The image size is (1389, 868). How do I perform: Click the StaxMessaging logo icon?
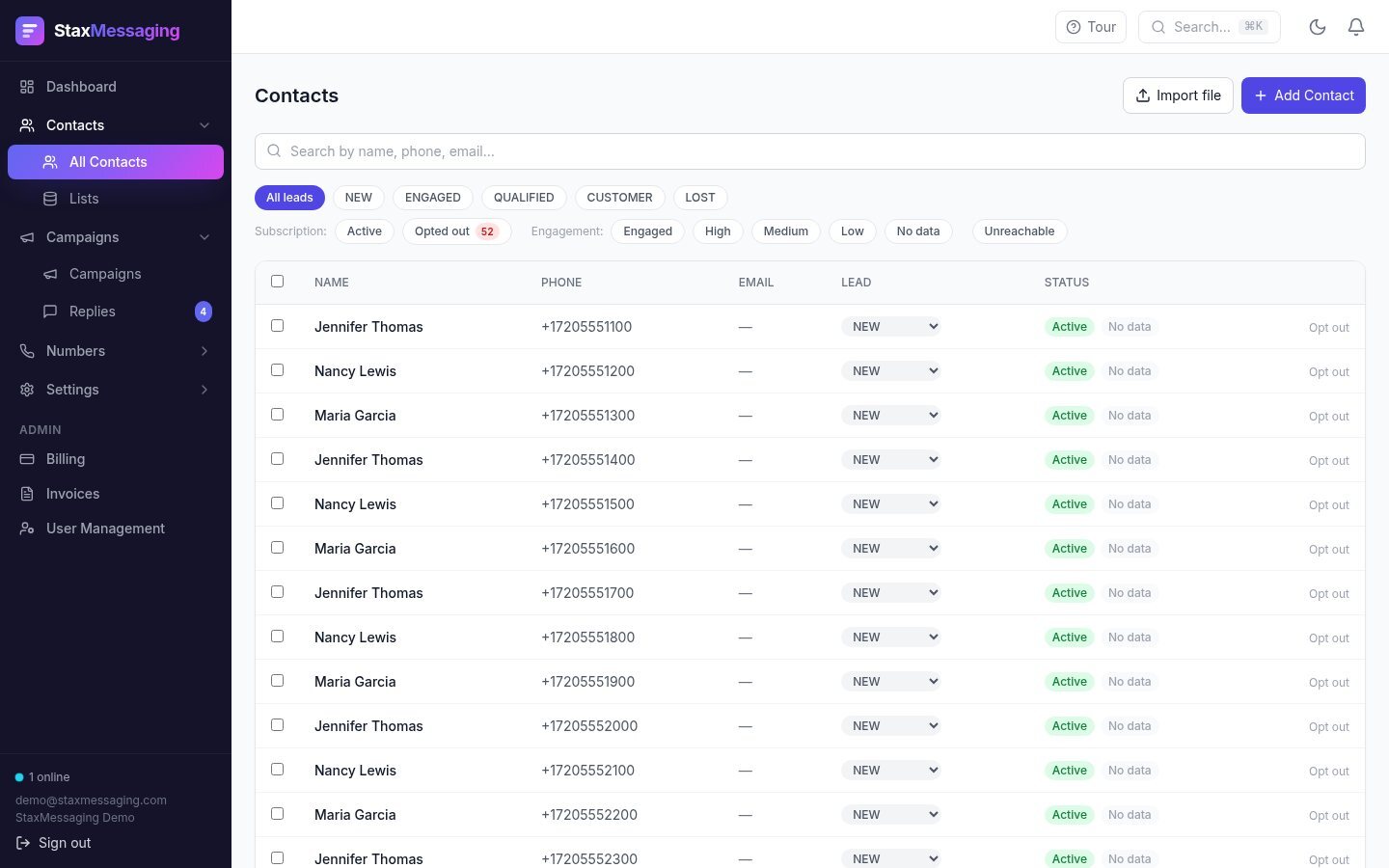(30, 31)
